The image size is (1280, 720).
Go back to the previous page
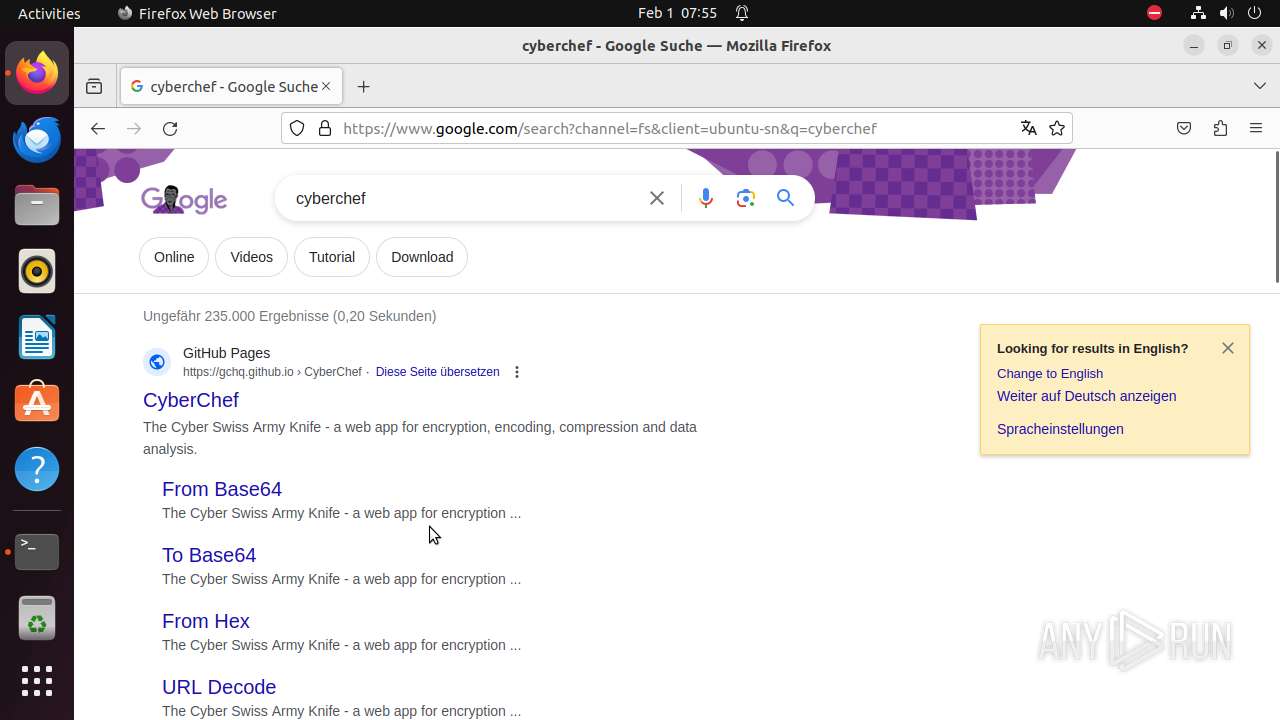click(97, 129)
